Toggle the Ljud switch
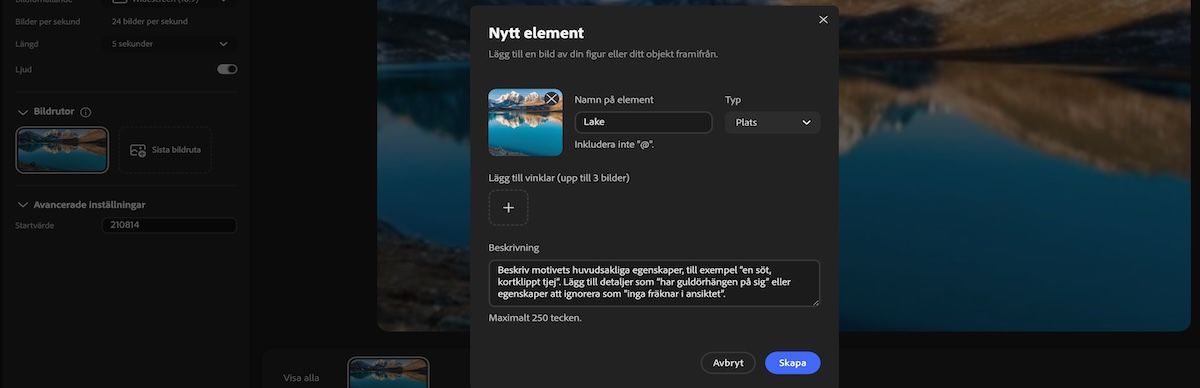The height and width of the screenshot is (388, 1200). [227, 69]
